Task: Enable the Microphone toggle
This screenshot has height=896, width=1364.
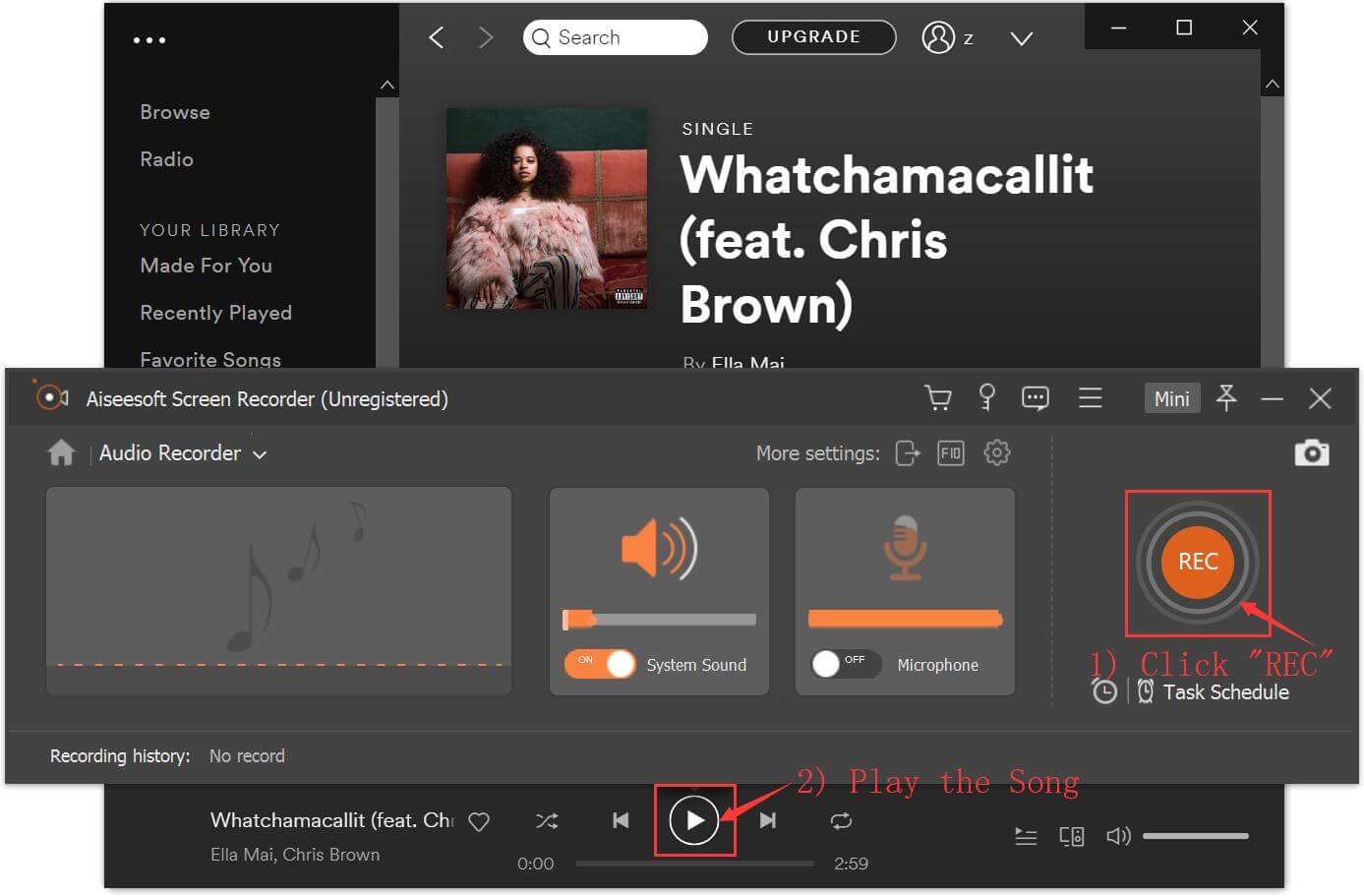Action: (846, 664)
